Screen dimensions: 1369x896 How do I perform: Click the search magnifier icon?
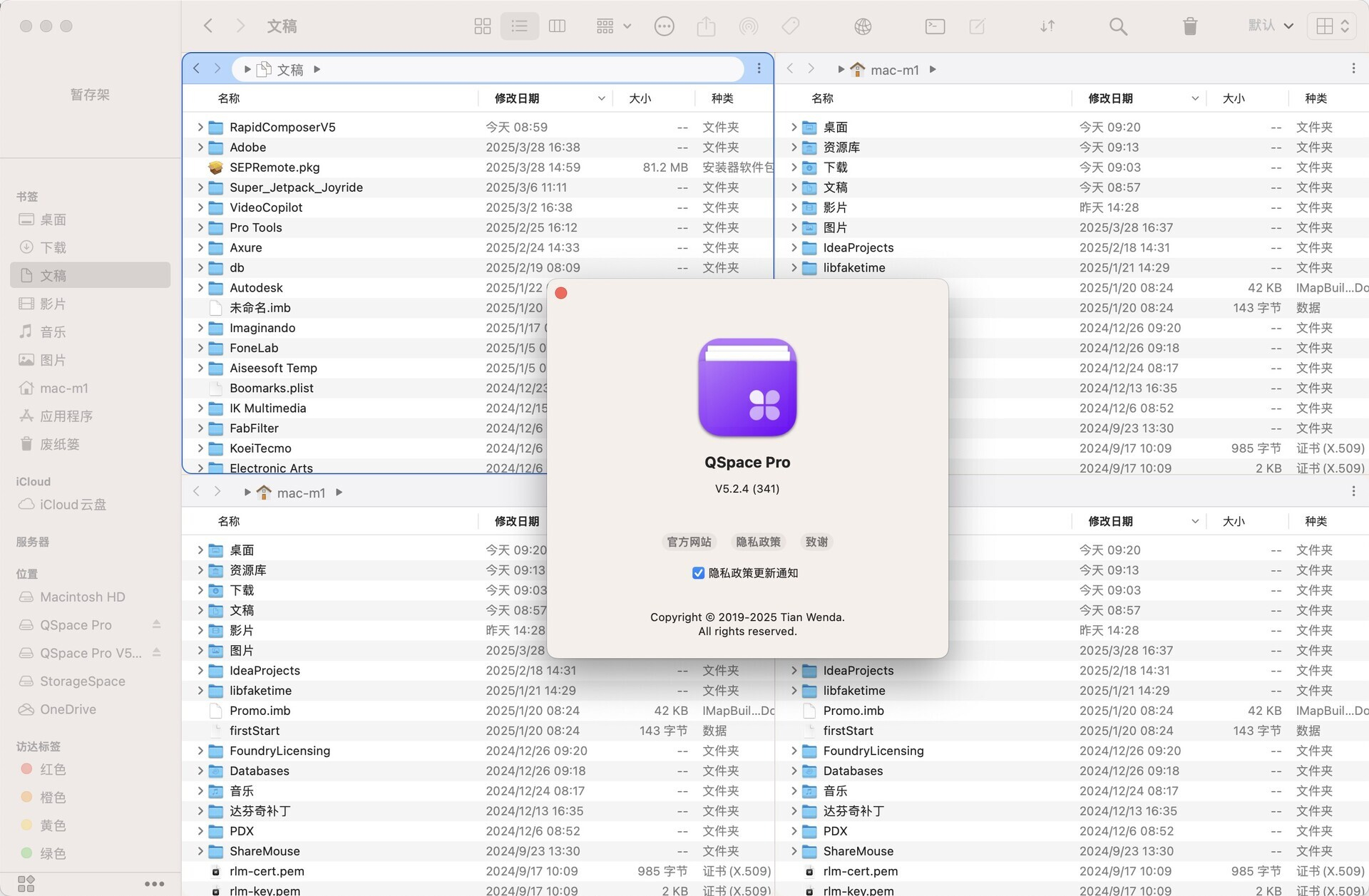1117,26
